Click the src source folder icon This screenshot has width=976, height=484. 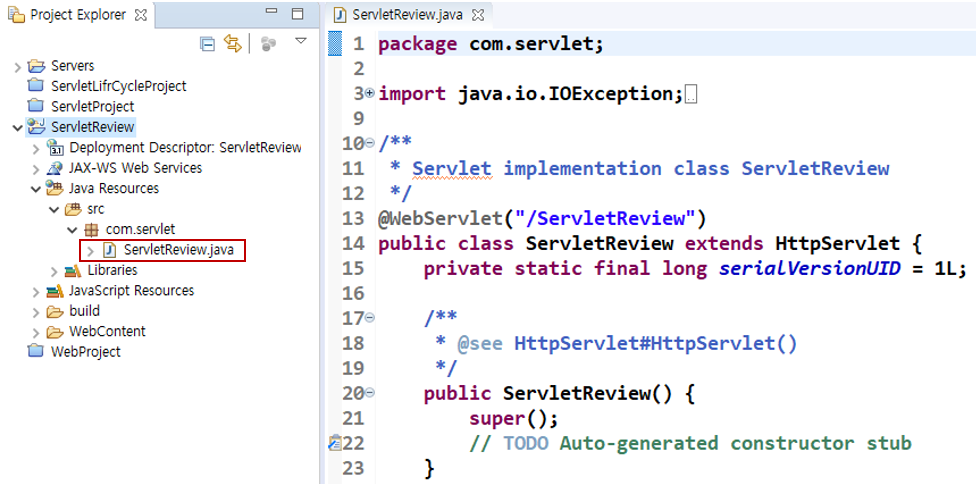click(73, 209)
